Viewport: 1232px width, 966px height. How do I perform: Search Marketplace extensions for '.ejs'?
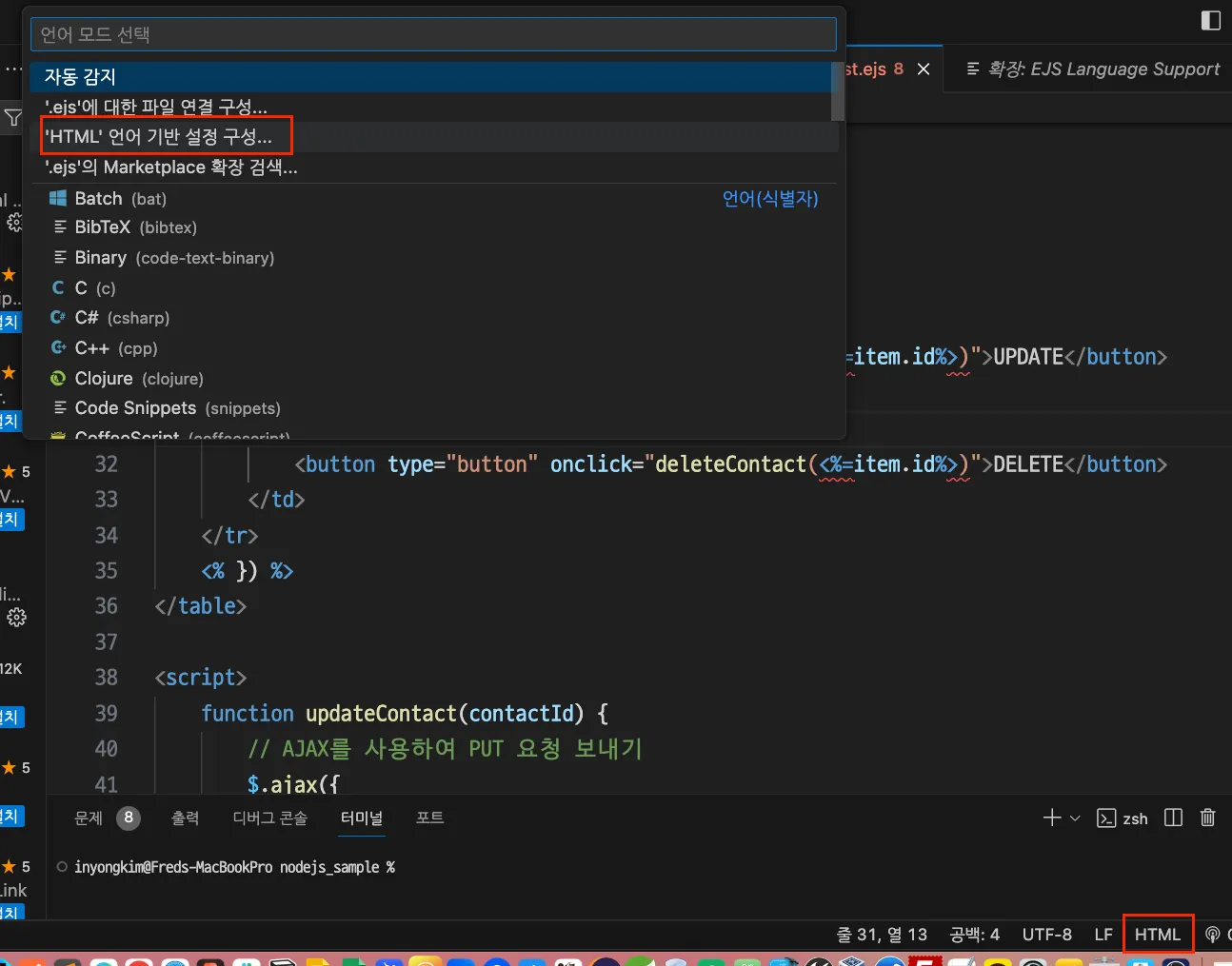click(x=171, y=168)
